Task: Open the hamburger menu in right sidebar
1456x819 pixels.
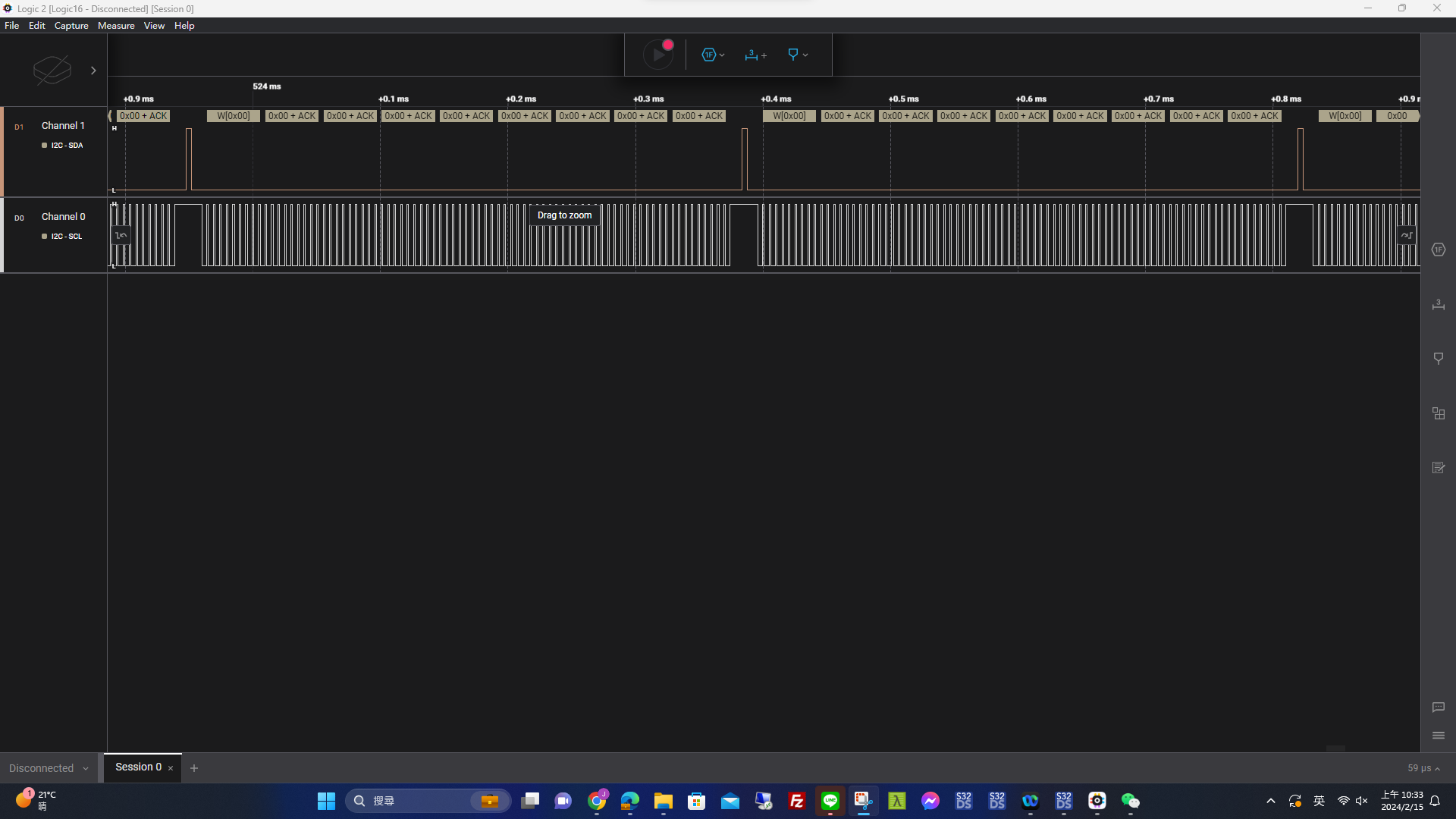Action: tap(1439, 736)
